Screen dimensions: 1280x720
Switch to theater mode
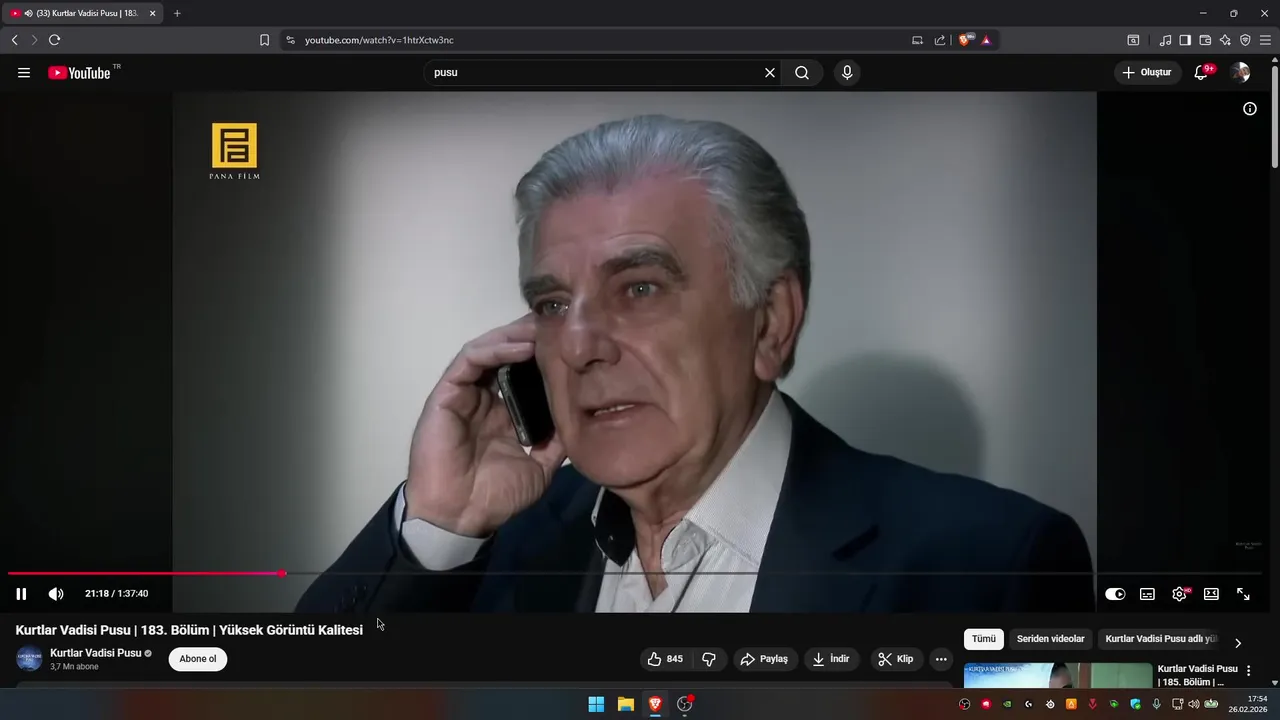(1211, 594)
